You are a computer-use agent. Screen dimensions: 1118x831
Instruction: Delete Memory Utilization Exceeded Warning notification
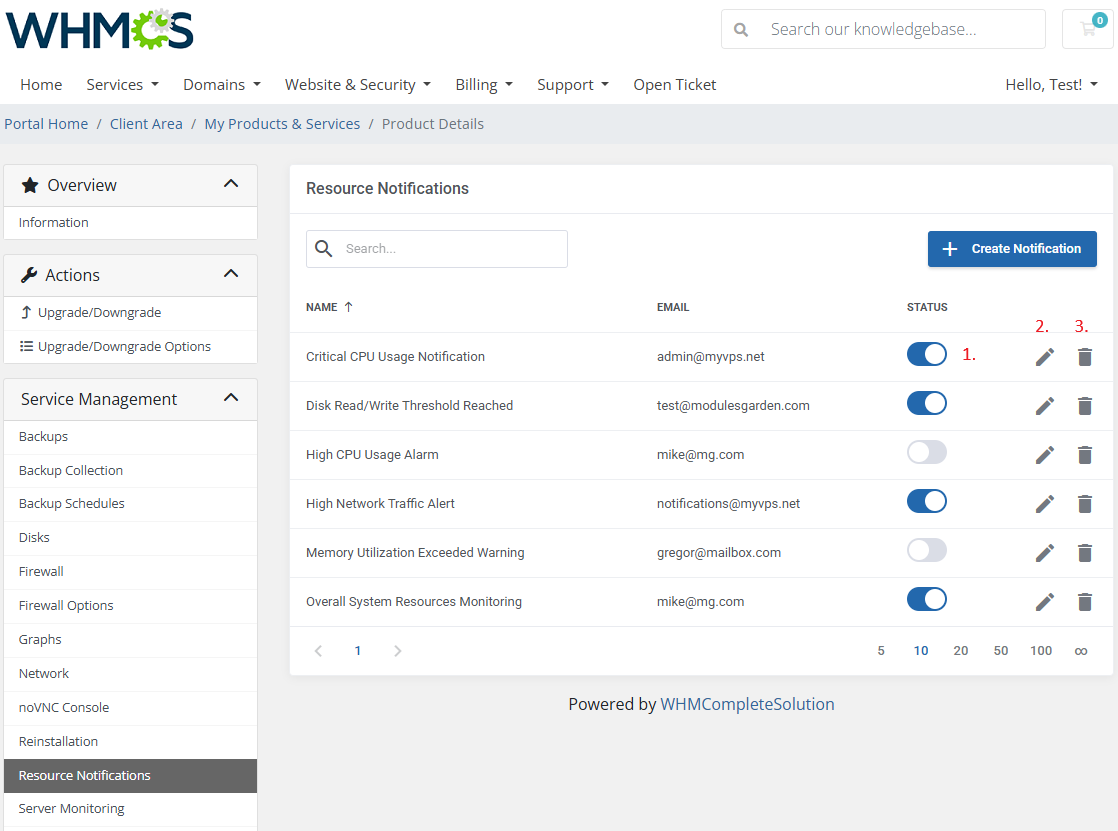coord(1084,553)
